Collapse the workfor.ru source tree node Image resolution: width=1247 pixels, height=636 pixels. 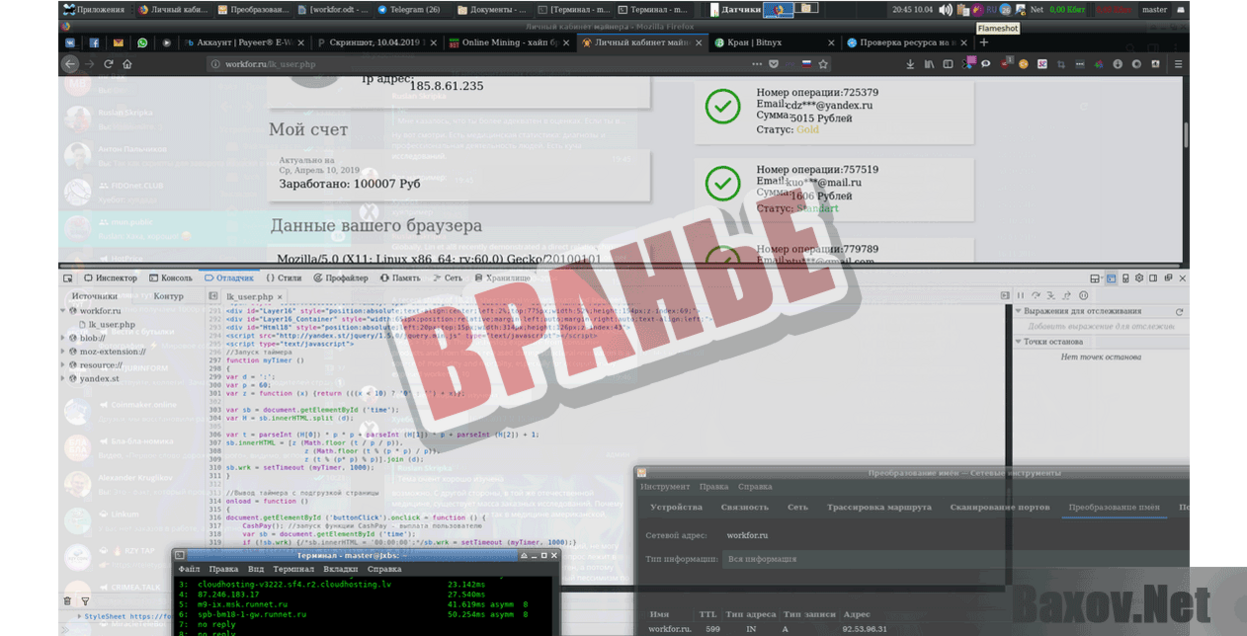tap(65, 311)
